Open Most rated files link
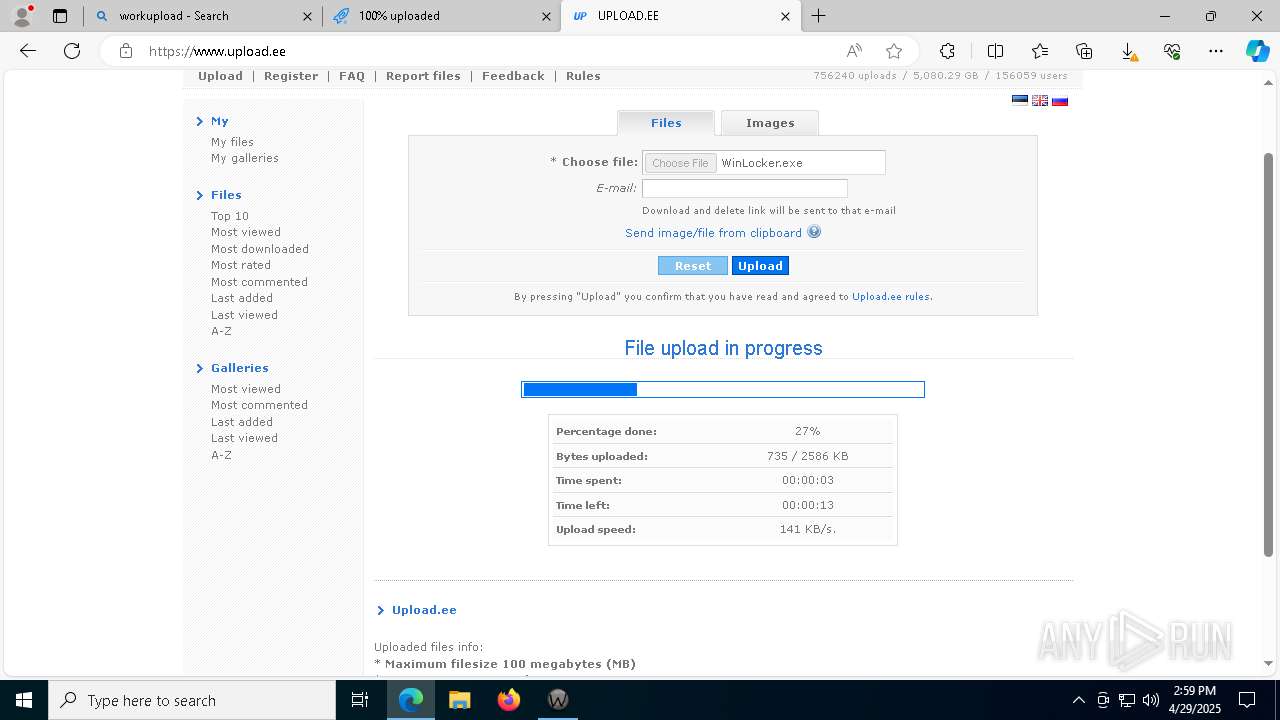 coord(241,265)
